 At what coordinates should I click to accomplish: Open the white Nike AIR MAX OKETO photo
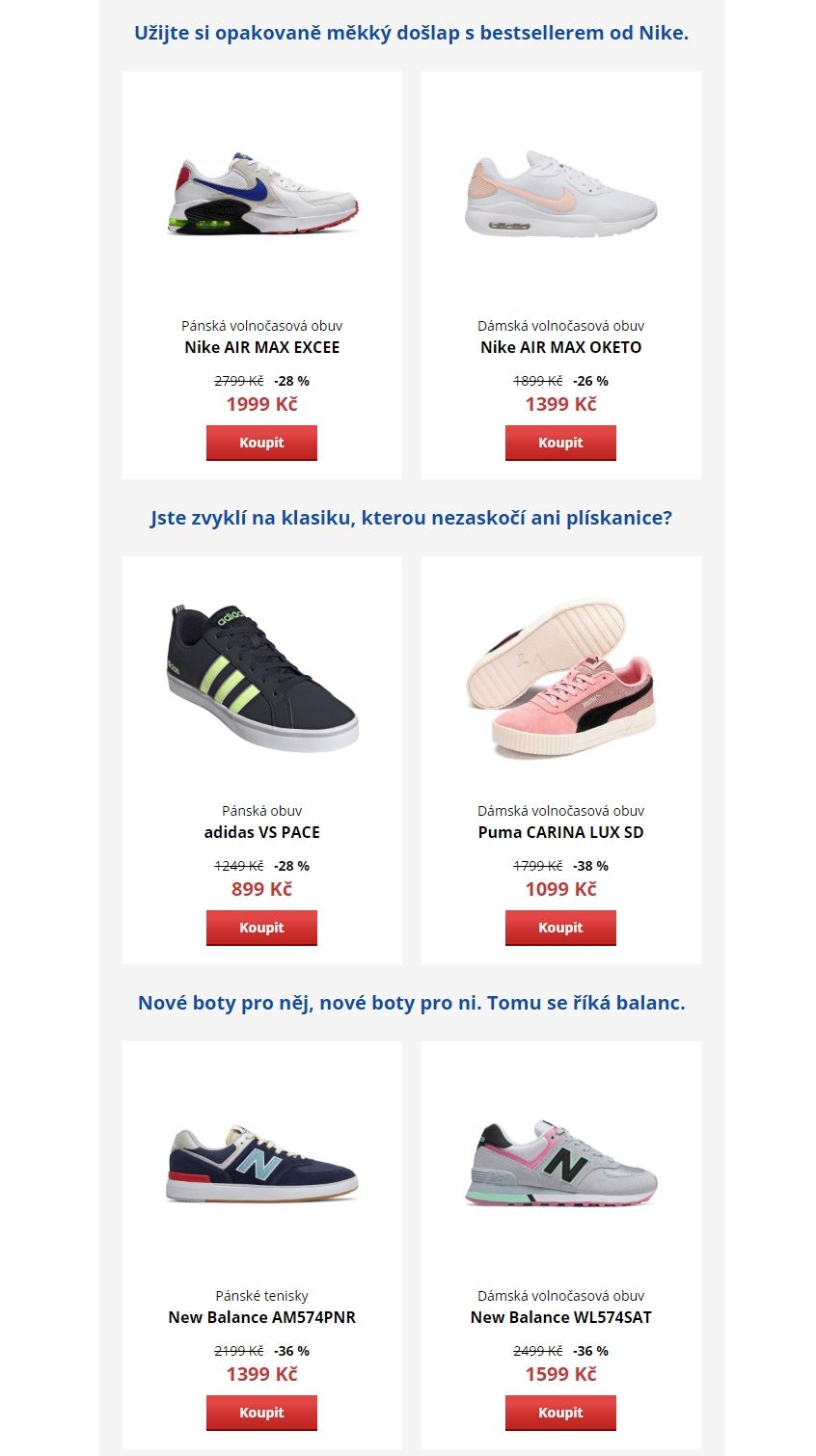(x=561, y=193)
